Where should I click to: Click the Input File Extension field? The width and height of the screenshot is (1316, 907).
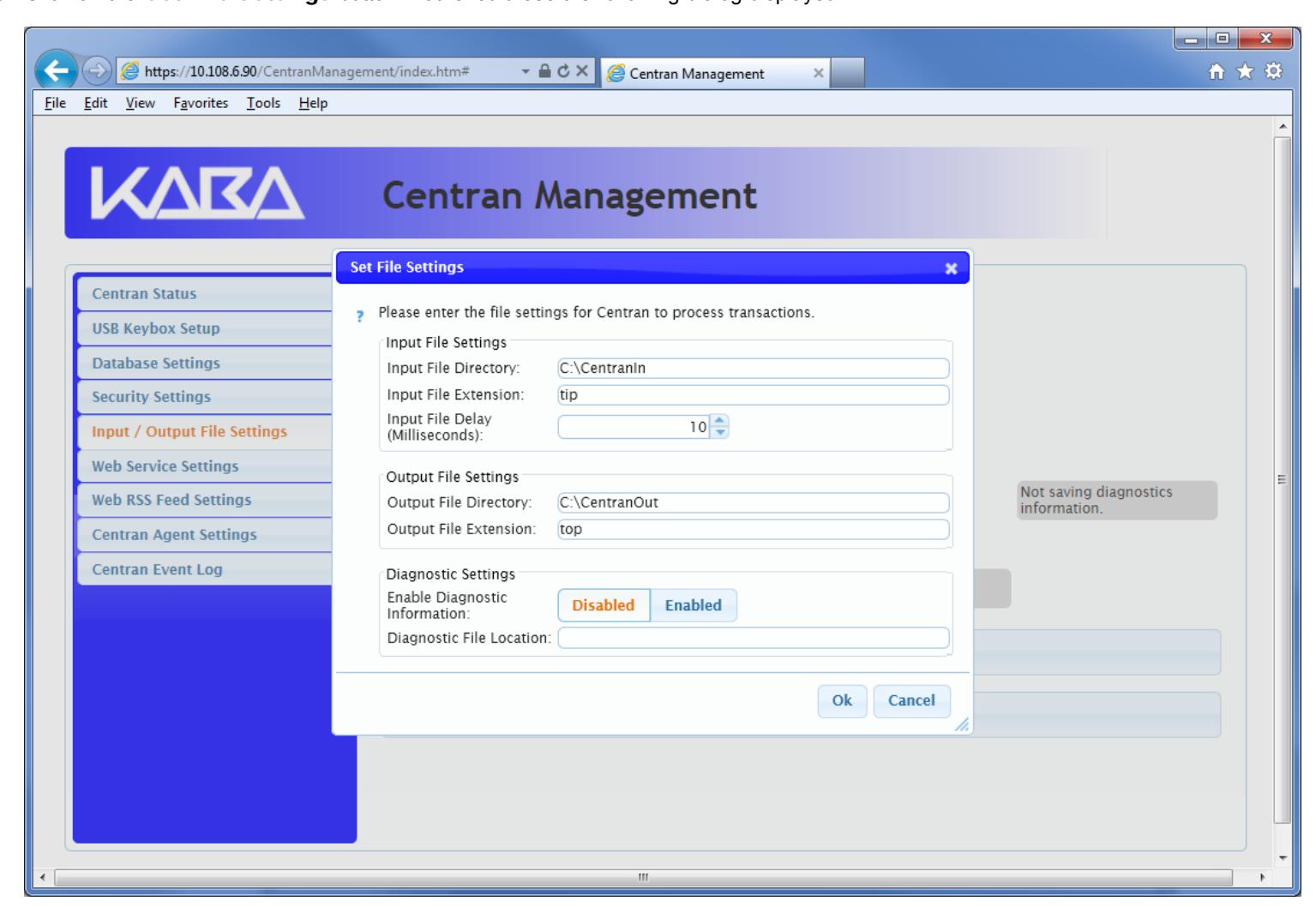754,395
